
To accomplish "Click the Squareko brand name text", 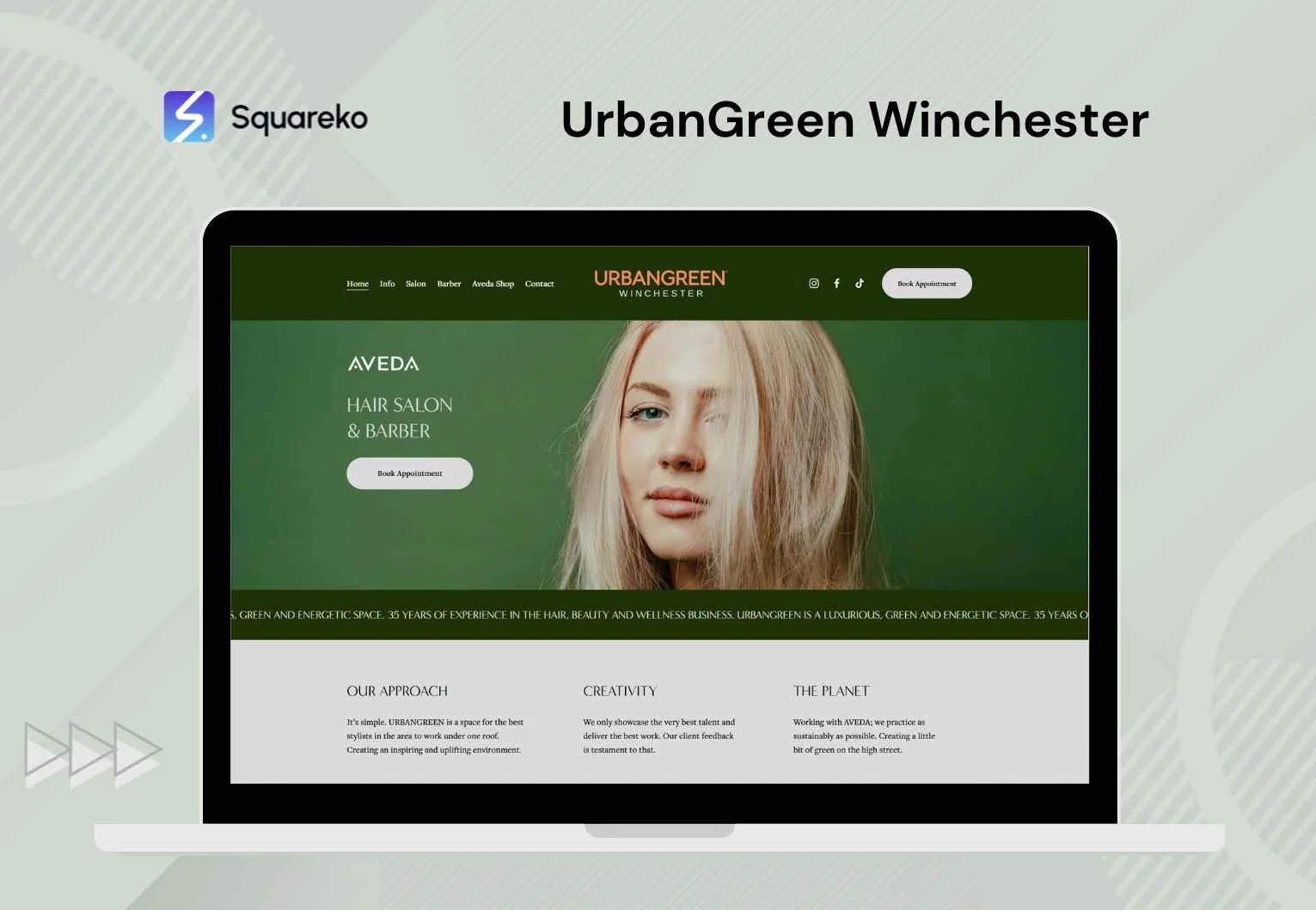I will pos(299,118).
